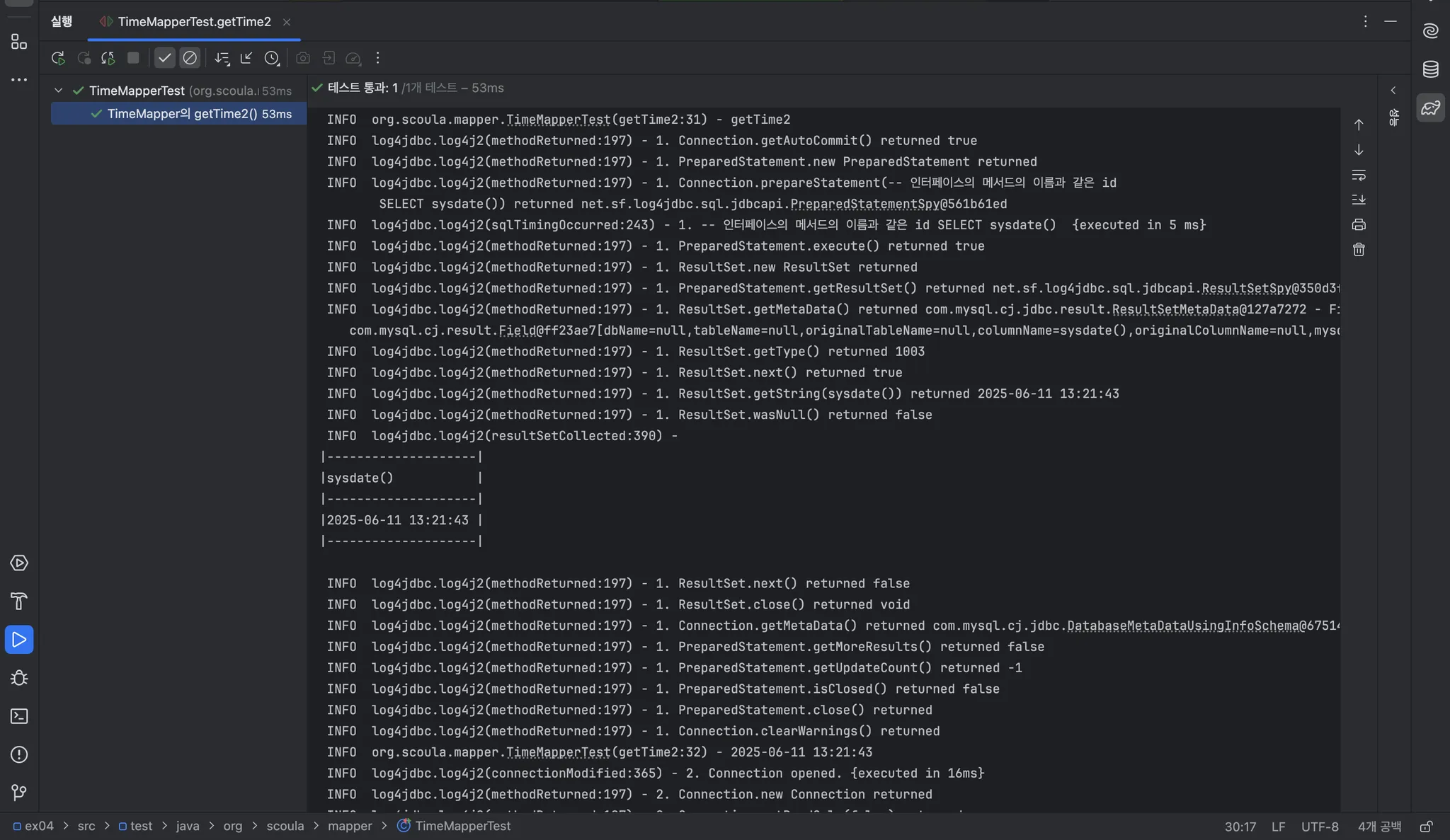Image resolution: width=1450 pixels, height=840 pixels.
Task: Click the scoula breadcrumb
Action: click(285, 826)
